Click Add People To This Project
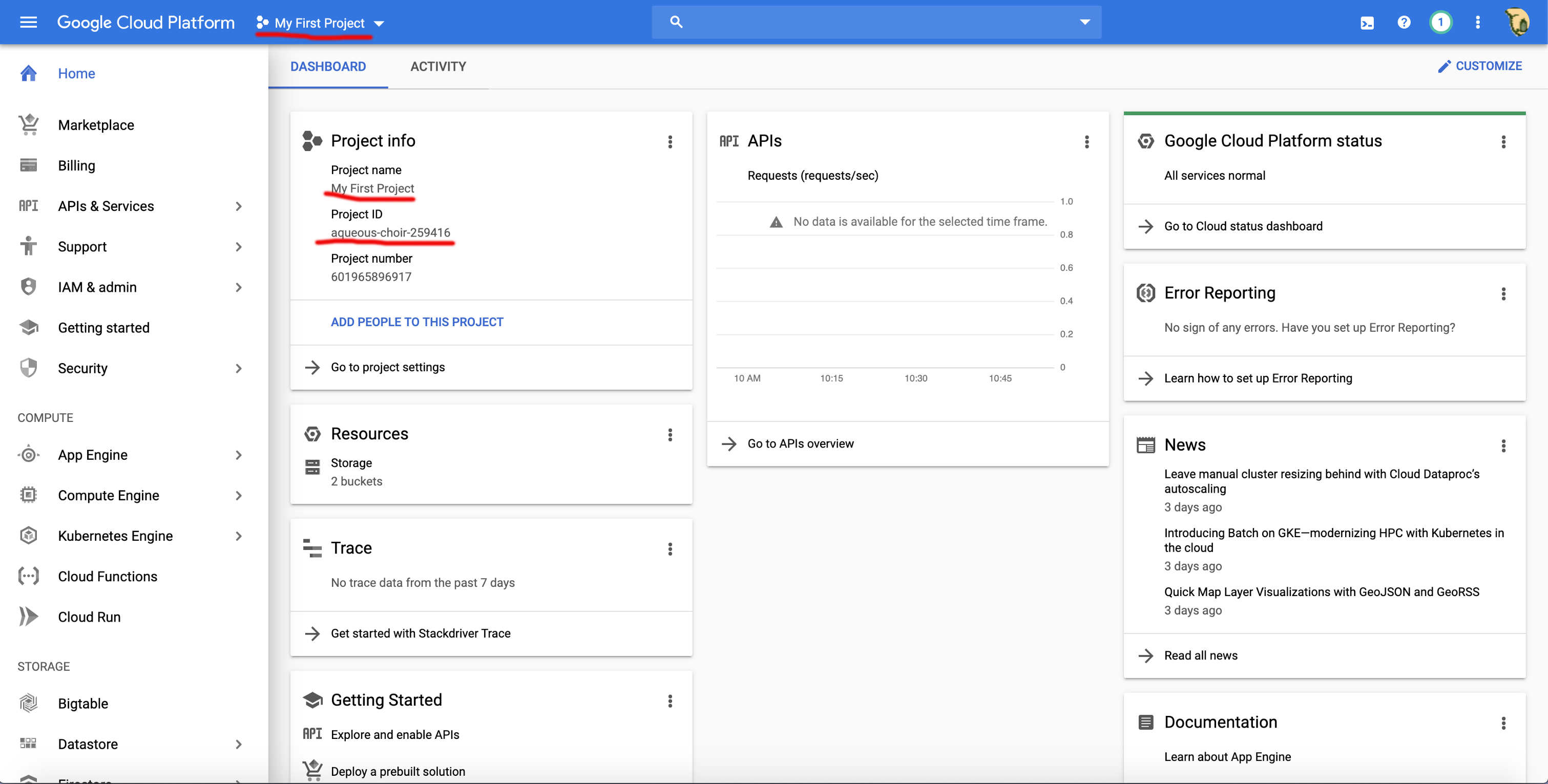The image size is (1548, 784). 416,322
